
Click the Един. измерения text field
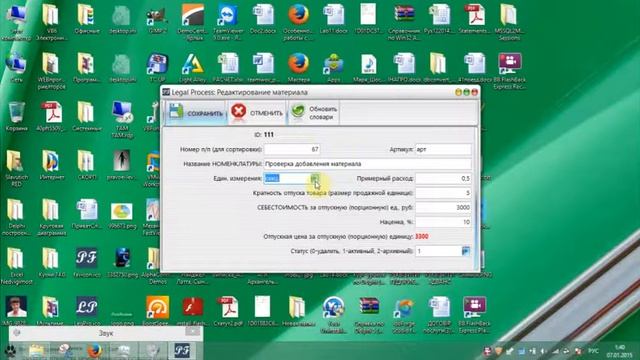287,178
